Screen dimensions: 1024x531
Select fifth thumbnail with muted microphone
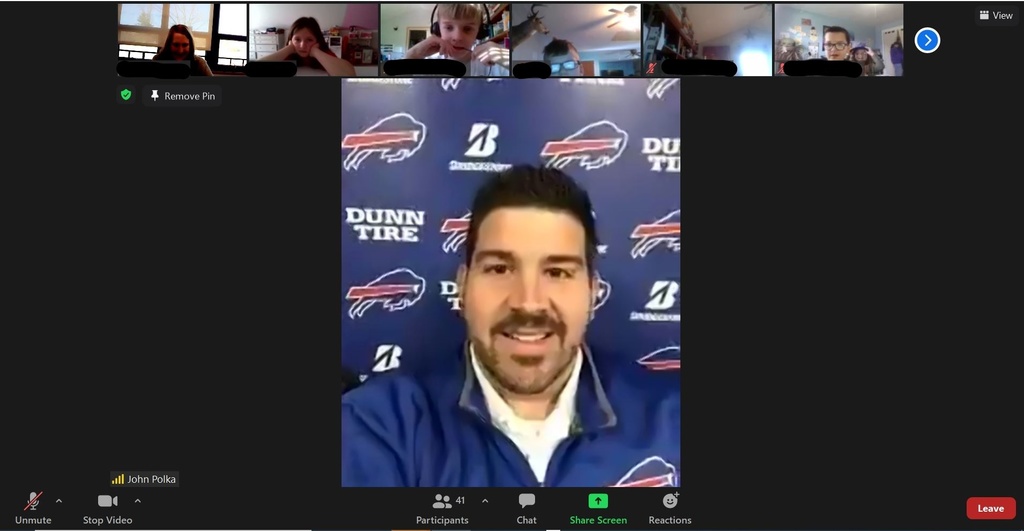[x=707, y=40]
